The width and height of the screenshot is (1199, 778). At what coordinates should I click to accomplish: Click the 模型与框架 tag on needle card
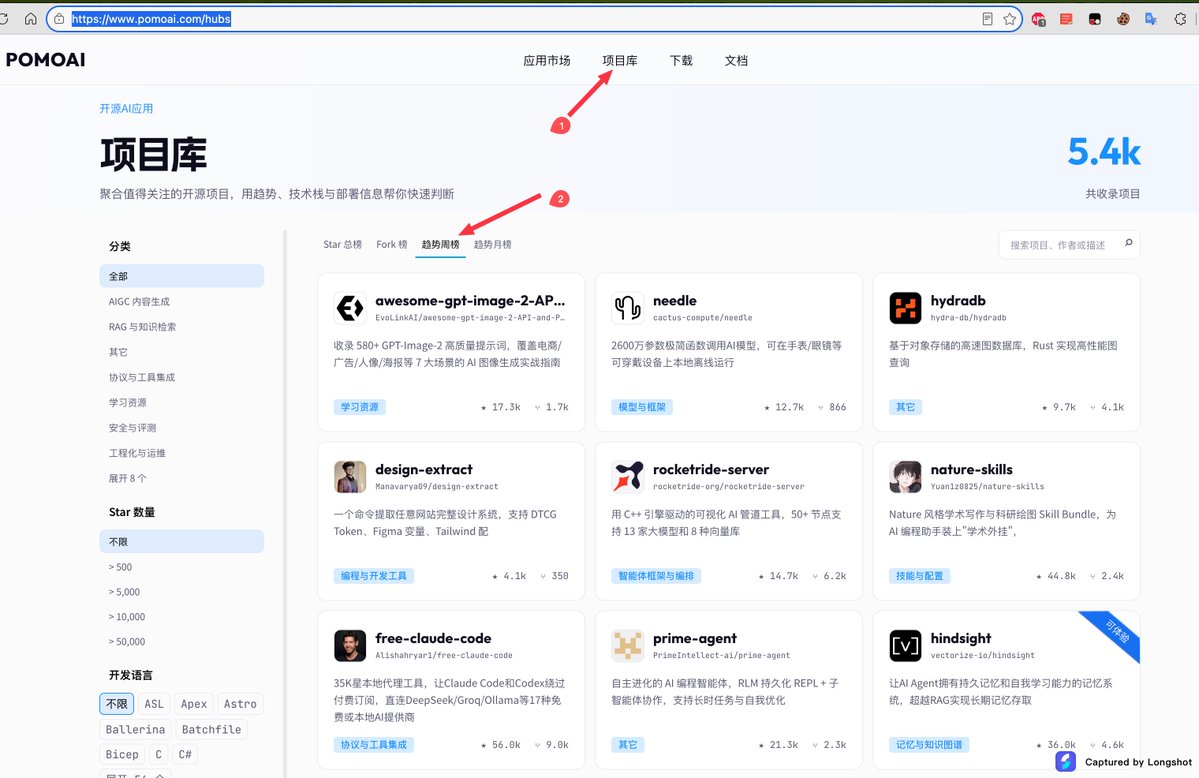tap(642, 407)
